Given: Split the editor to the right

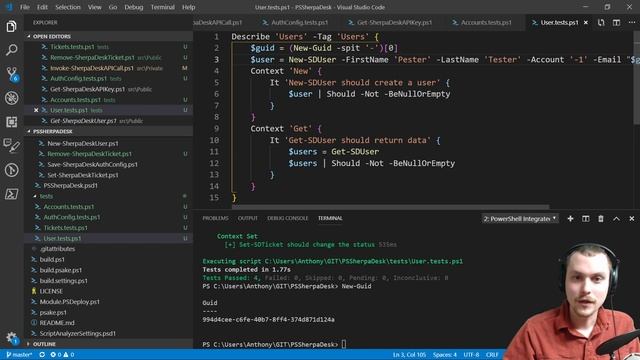Looking at the screenshot, I should click(616, 22).
